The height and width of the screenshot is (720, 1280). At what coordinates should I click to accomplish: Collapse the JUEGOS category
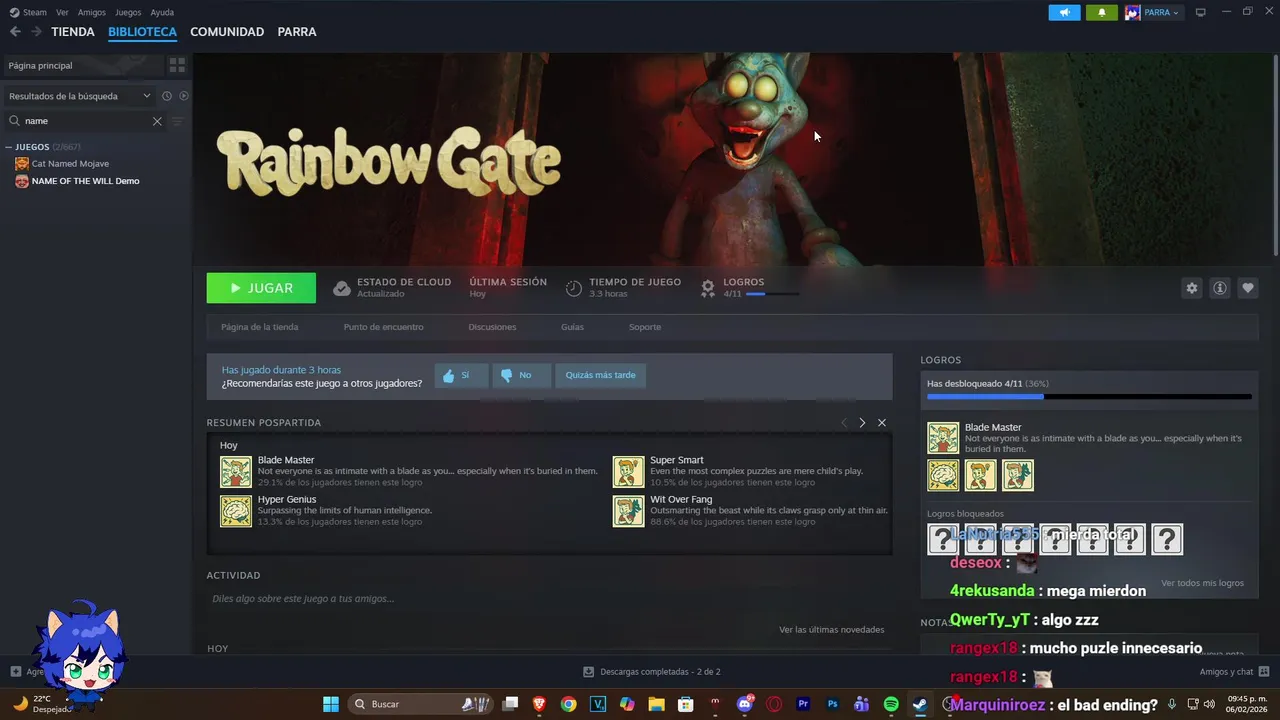(9, 147)
